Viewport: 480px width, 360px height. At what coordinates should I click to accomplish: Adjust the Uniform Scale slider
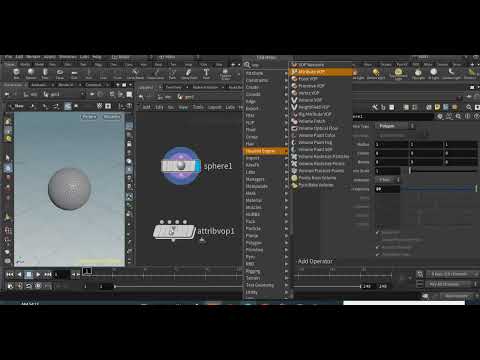point(443,171)
